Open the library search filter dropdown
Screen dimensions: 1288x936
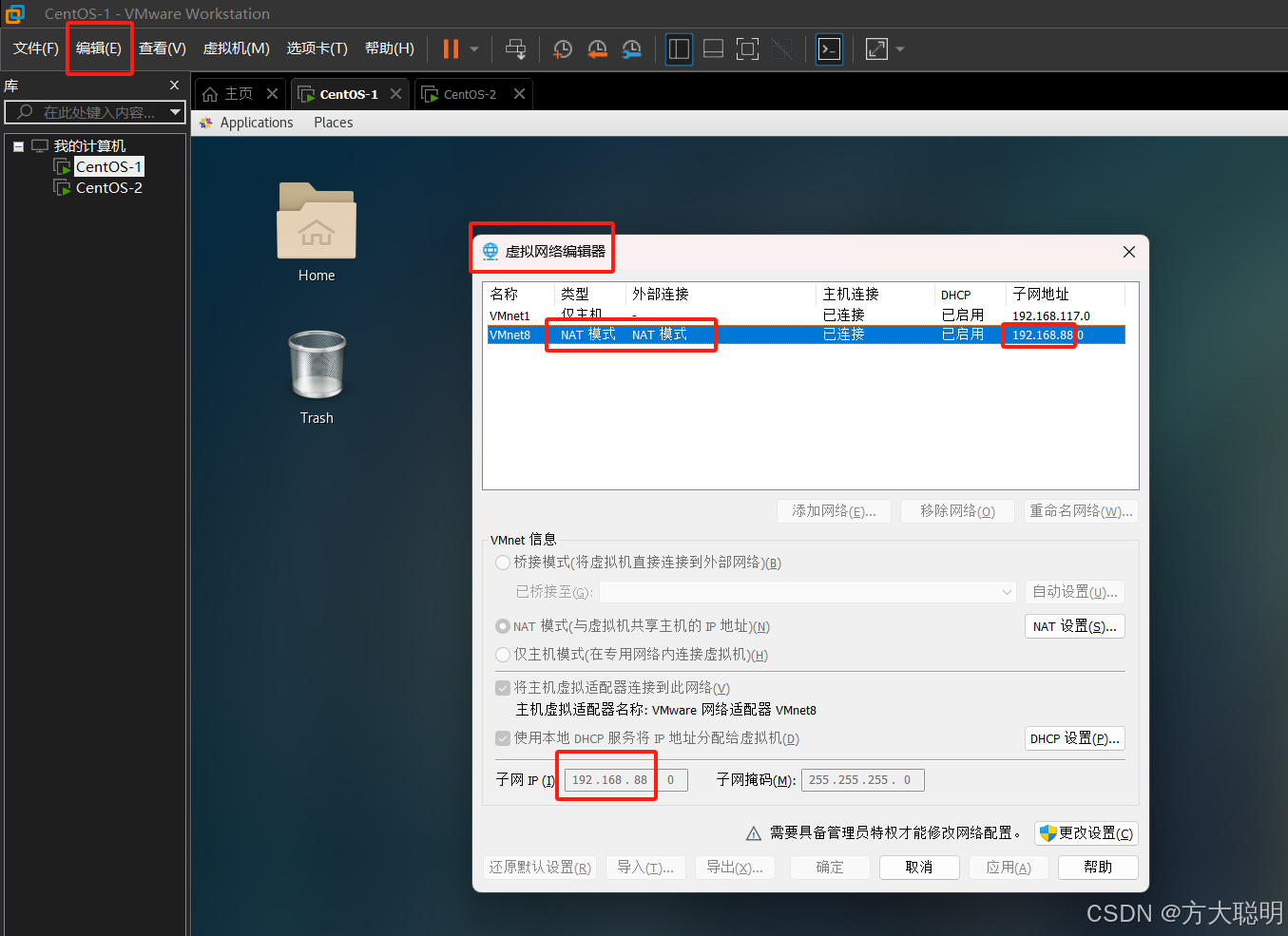pos(175,112)
